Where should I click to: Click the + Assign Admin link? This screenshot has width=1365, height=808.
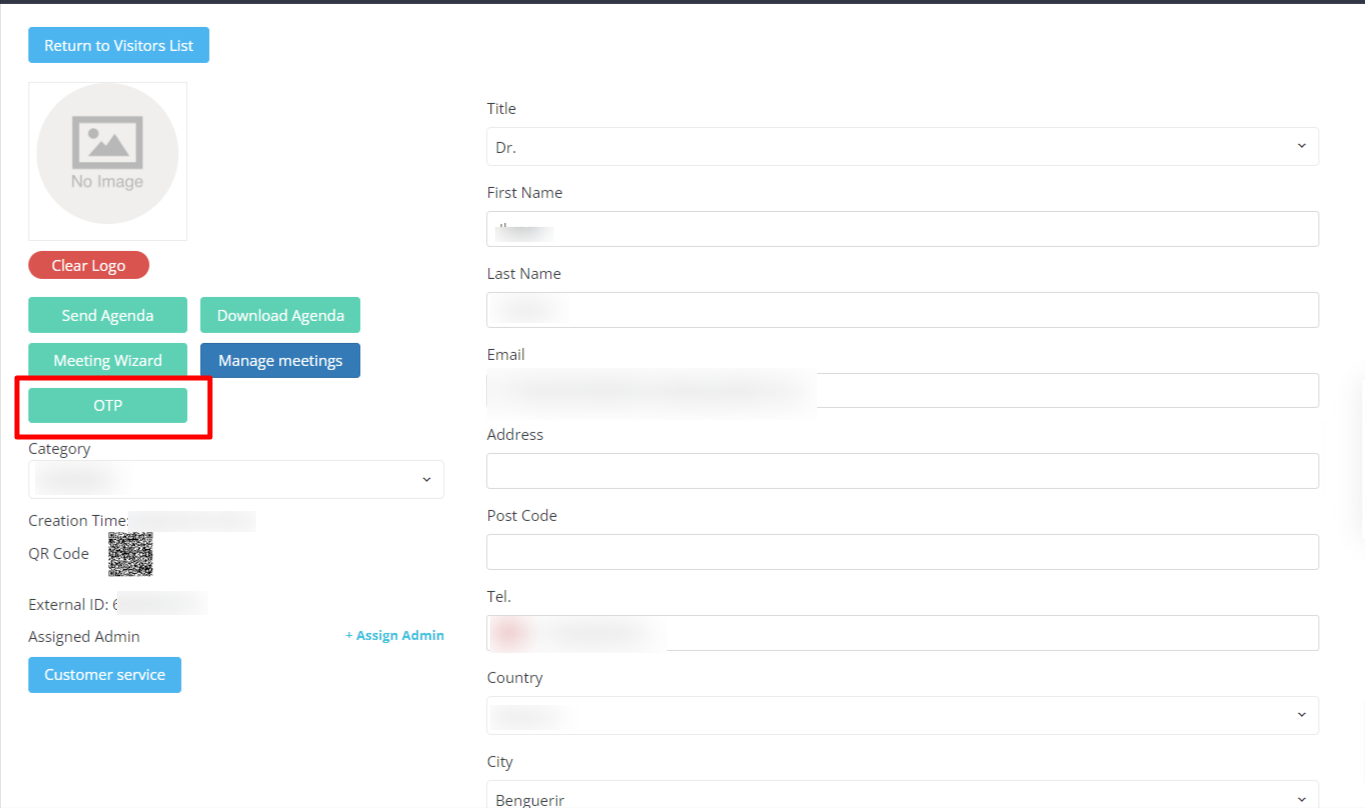(394, 636)
